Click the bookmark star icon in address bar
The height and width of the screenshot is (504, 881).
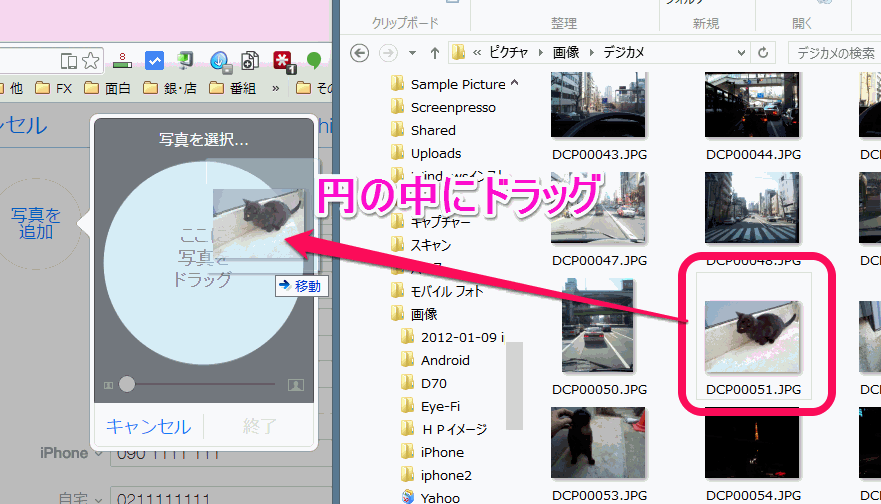coord(91,60)
